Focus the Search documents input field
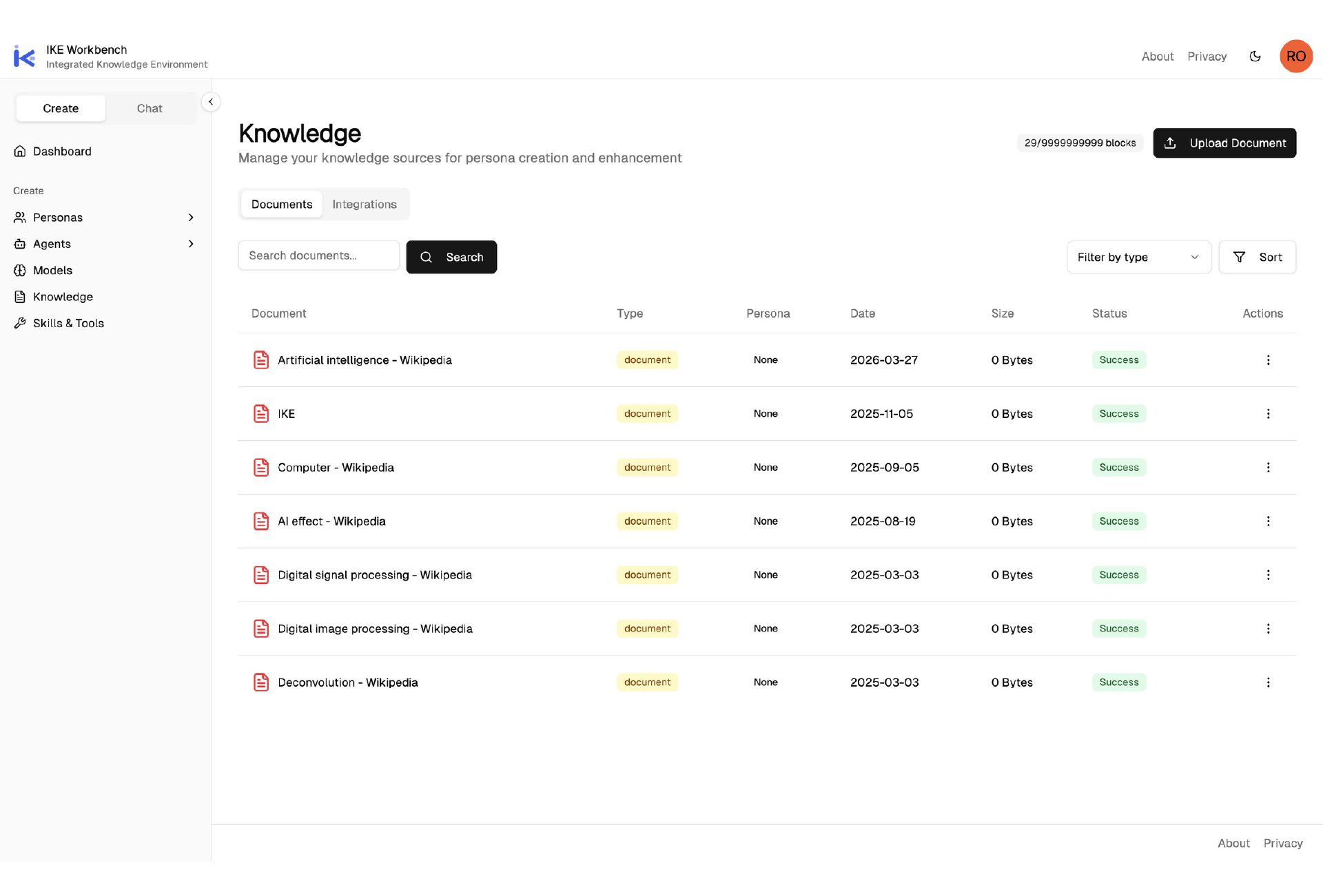Image resolution: width=1323 pixels, height=896 pixels. pos(318,256)
